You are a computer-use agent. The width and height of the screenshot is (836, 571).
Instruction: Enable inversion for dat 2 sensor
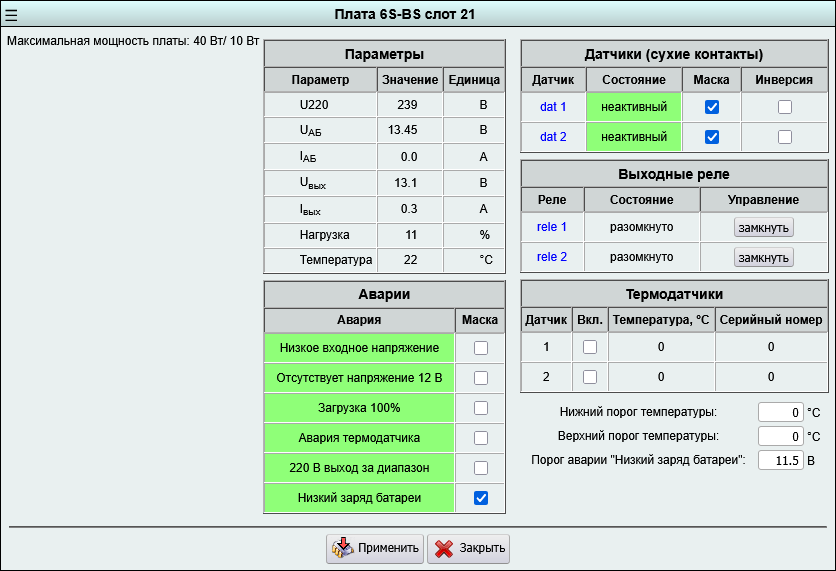click(x=785, y=137)
